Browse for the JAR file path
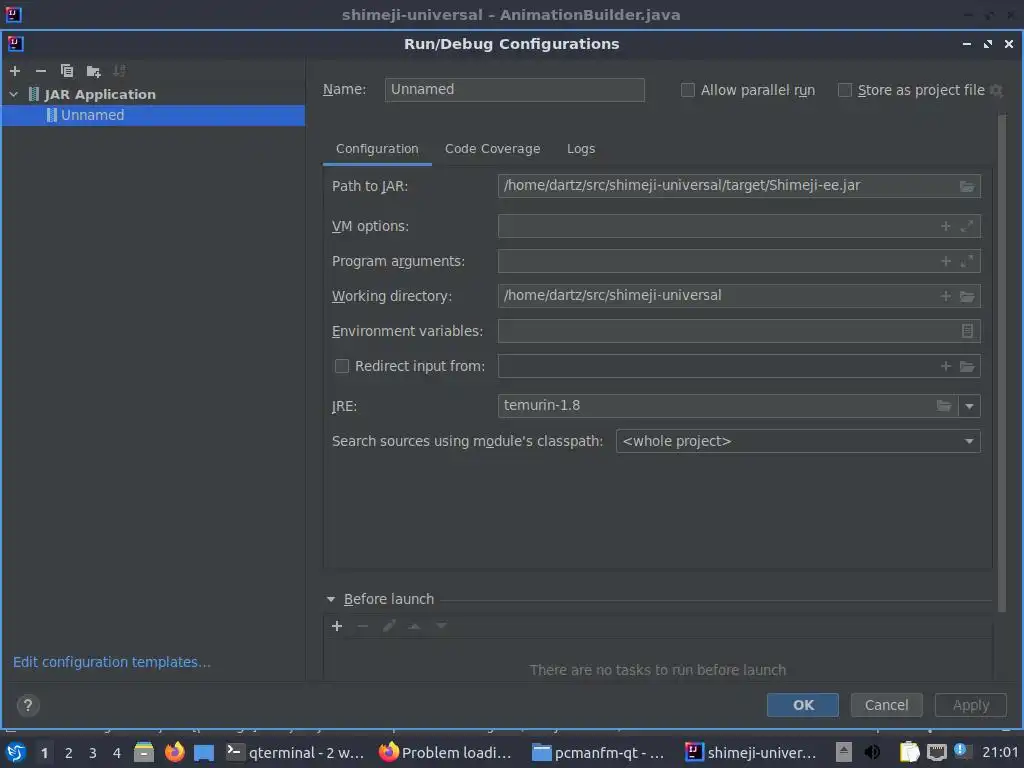Screen dimensions: 1024x768 pyautogui.click(x=967, y=186)
